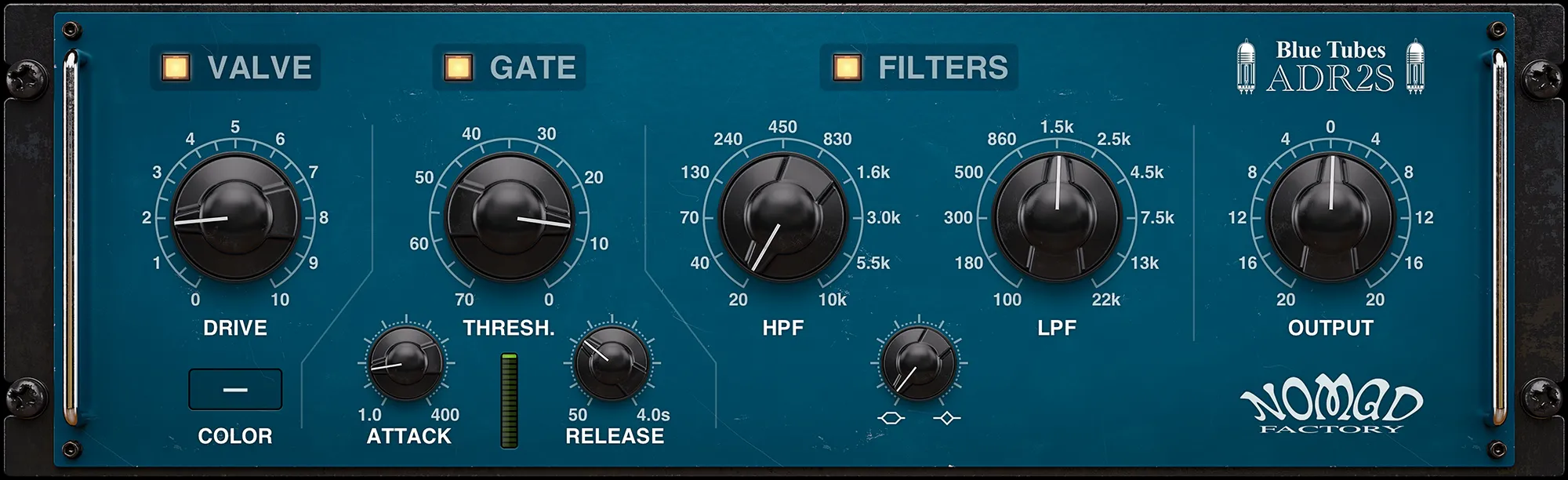Click the peaked filter shape icon
1568x480 pixels.
point(946,419)
